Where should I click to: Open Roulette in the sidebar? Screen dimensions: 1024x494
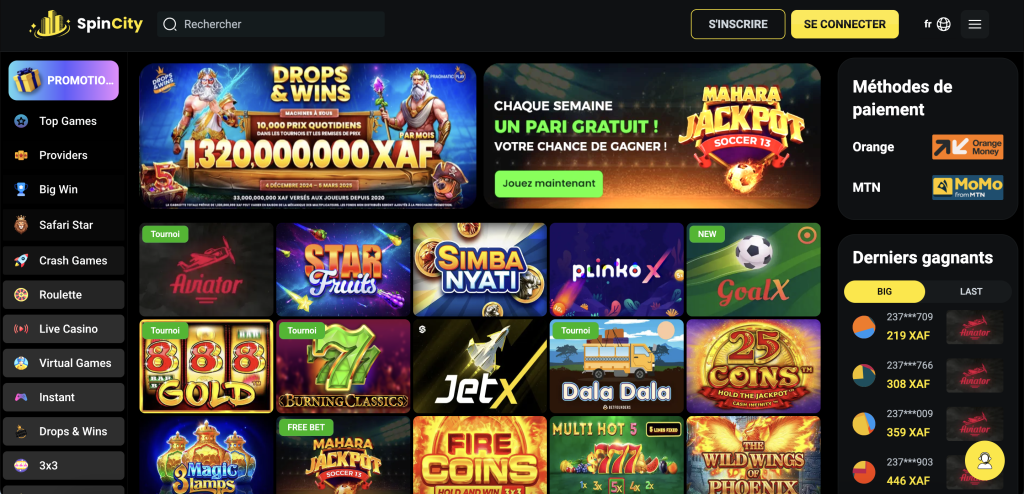pos(63,295)
